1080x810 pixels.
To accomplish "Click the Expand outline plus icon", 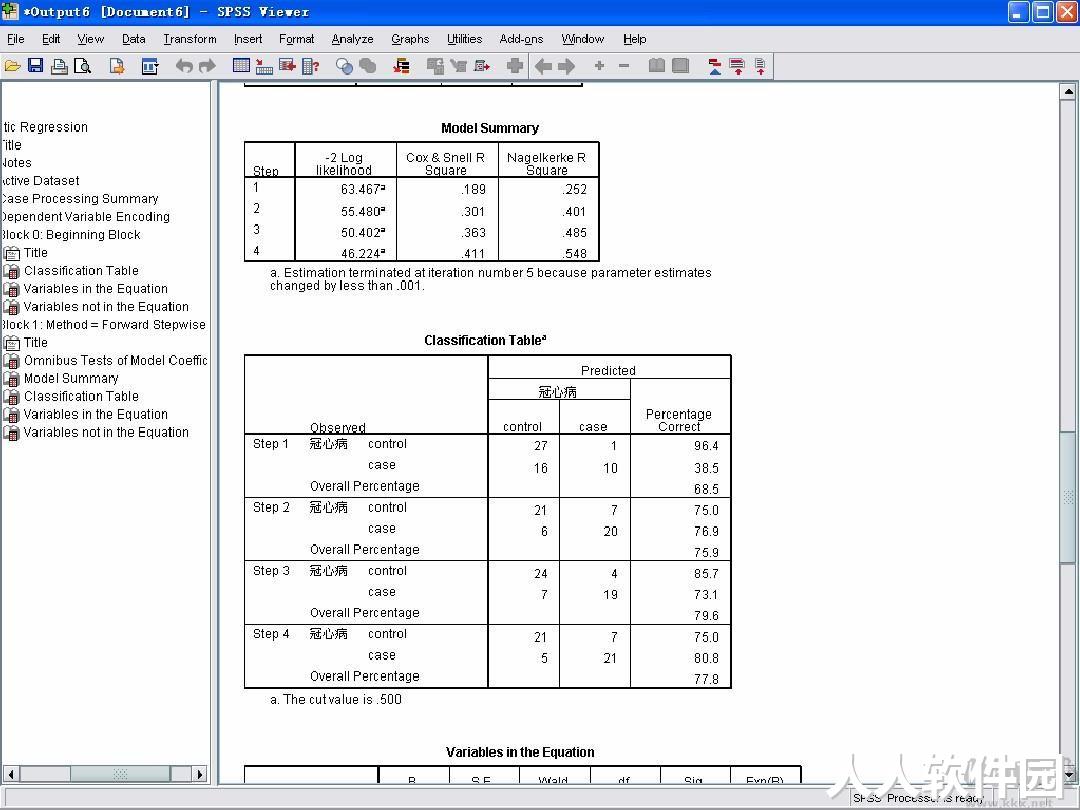I will pyautogui.click(x=599, y=65).
